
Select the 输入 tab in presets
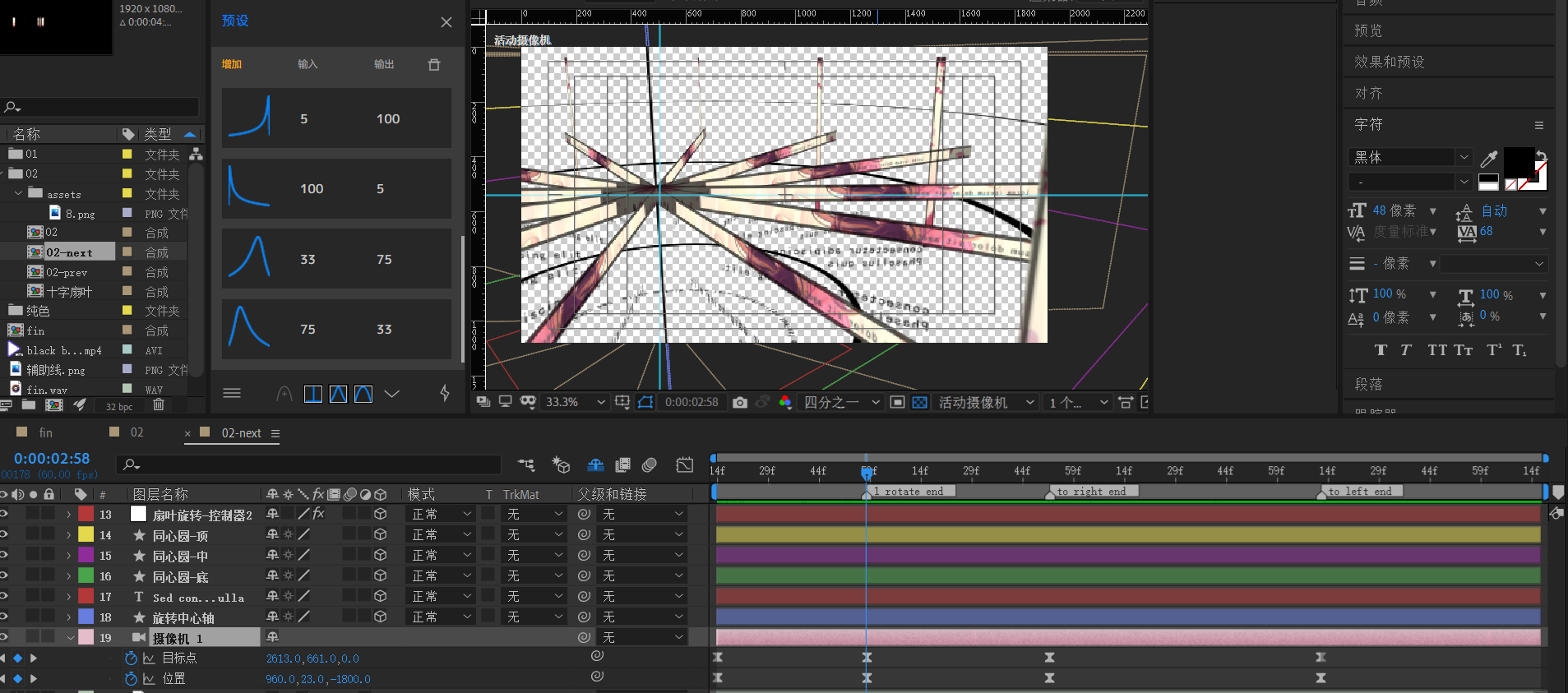(x=308, y=64)
